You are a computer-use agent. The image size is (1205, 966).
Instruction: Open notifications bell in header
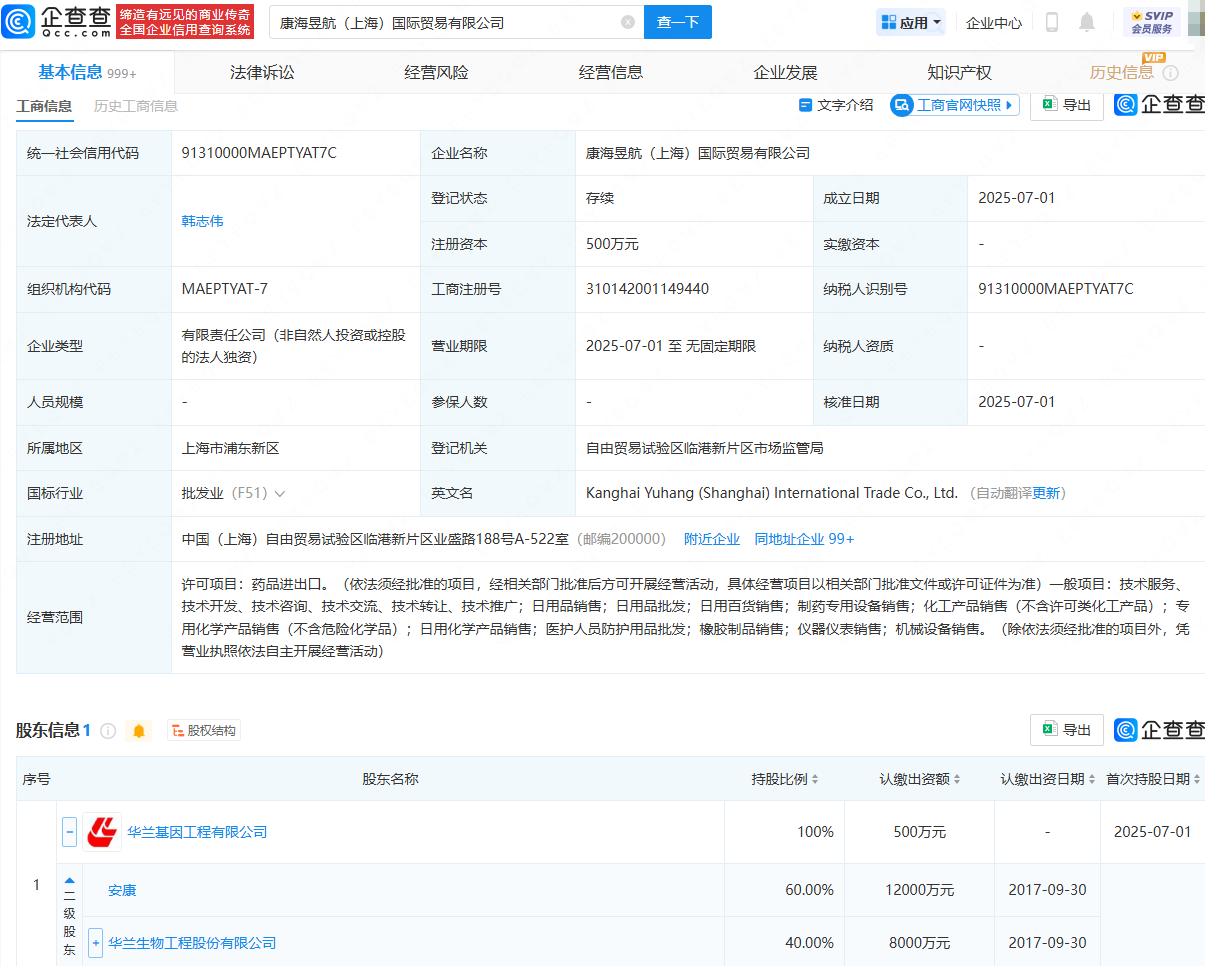point(1087,22)
